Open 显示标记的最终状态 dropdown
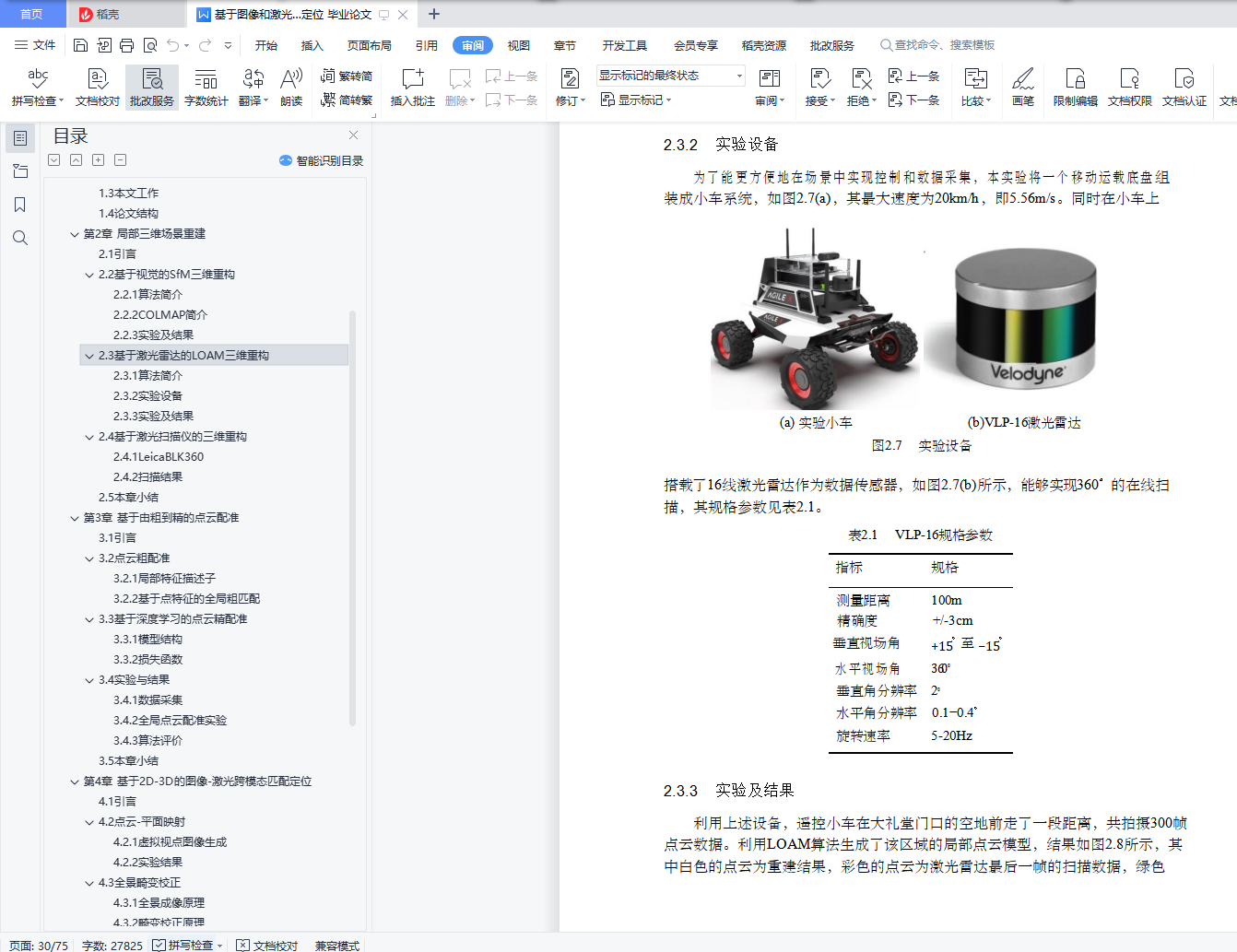1237x952 pixels. click(670, 76)
